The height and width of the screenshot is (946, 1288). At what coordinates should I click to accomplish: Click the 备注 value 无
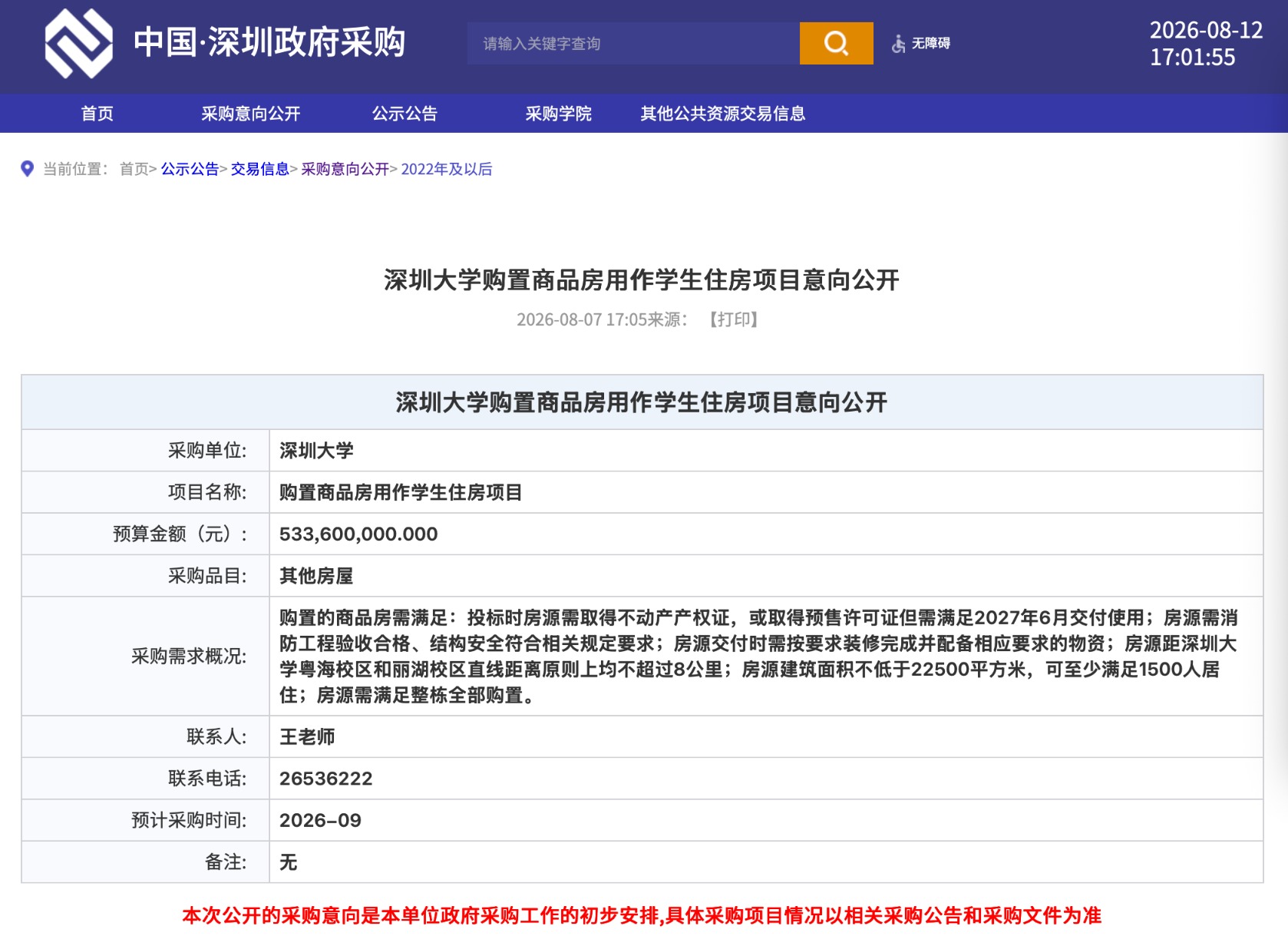coord(289,862)
